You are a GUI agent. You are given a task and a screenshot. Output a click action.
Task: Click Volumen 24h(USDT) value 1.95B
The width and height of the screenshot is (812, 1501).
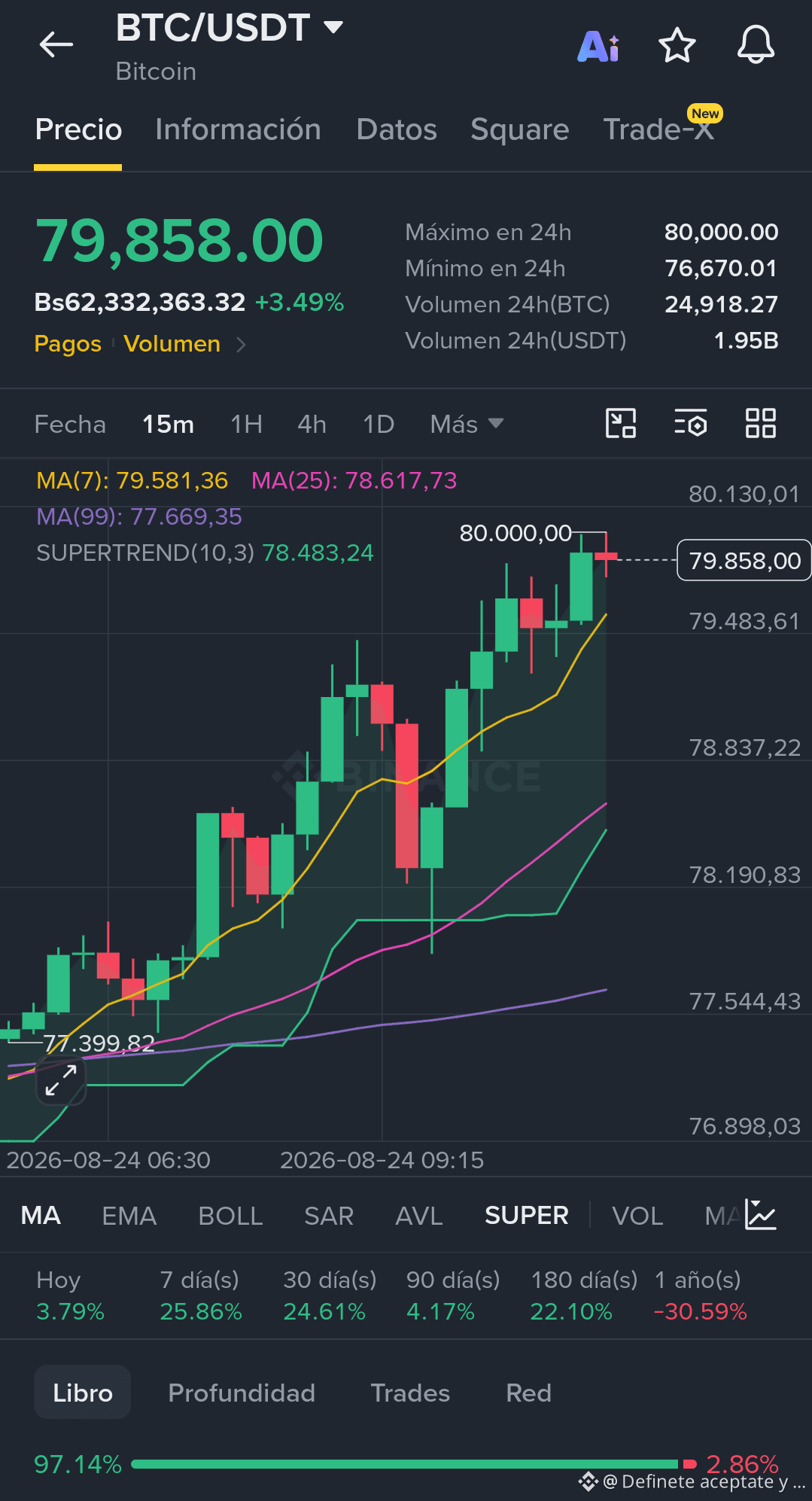point(746,340)
